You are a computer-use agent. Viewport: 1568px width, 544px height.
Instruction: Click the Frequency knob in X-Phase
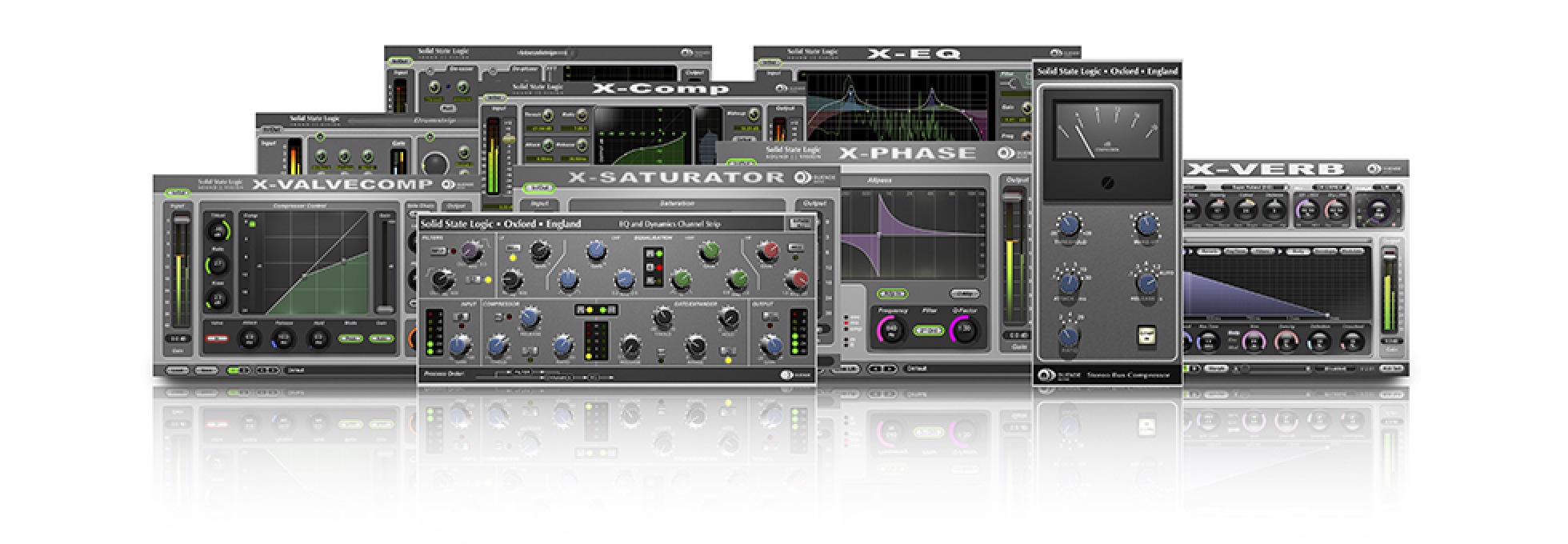point(891,330)
